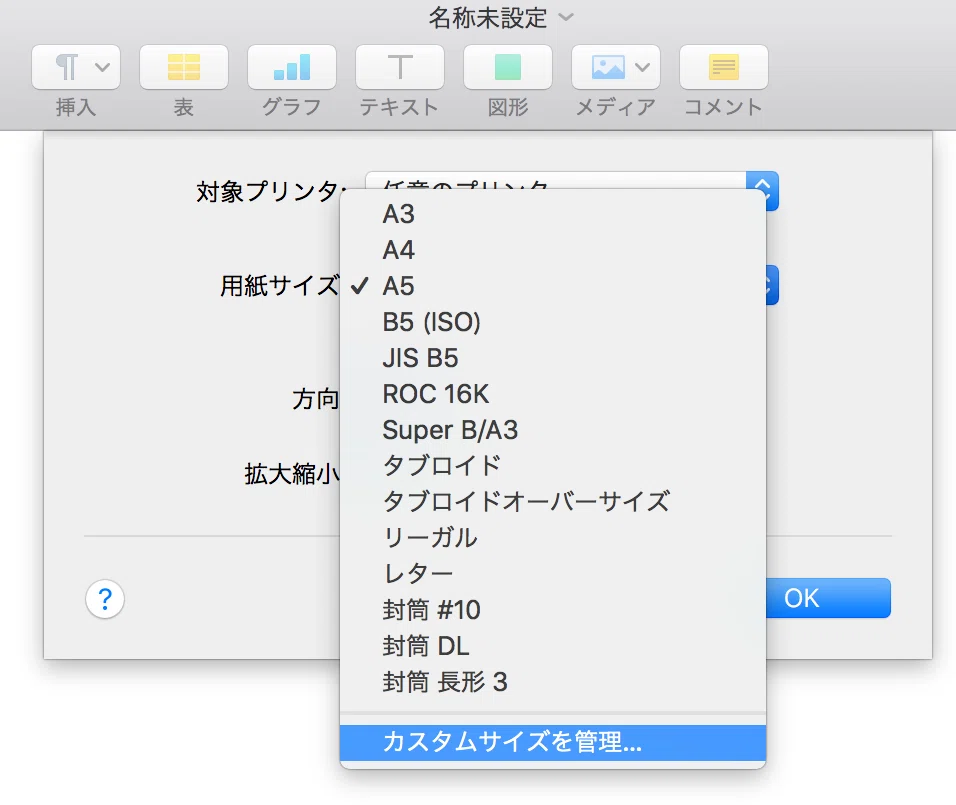
Task: Expand the document title 名称未設定 chevron
Action: [566, 17]
